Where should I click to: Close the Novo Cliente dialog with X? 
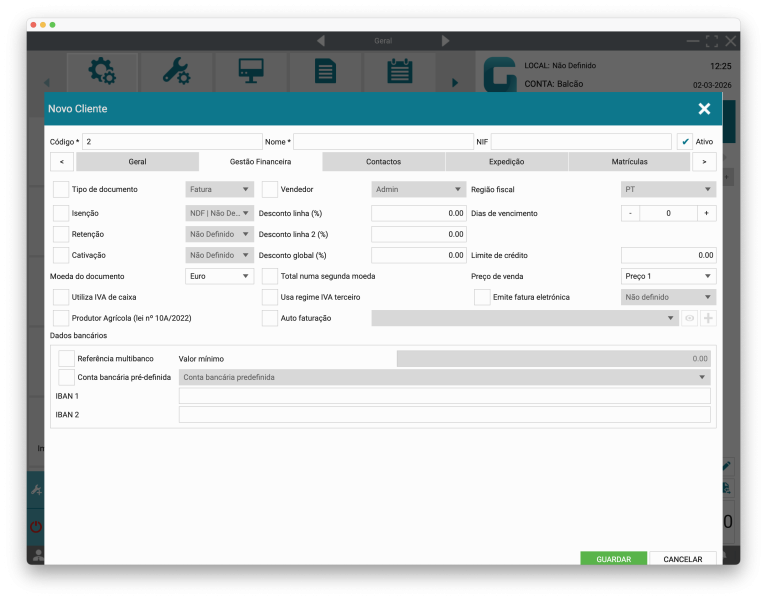pos(704,109)
